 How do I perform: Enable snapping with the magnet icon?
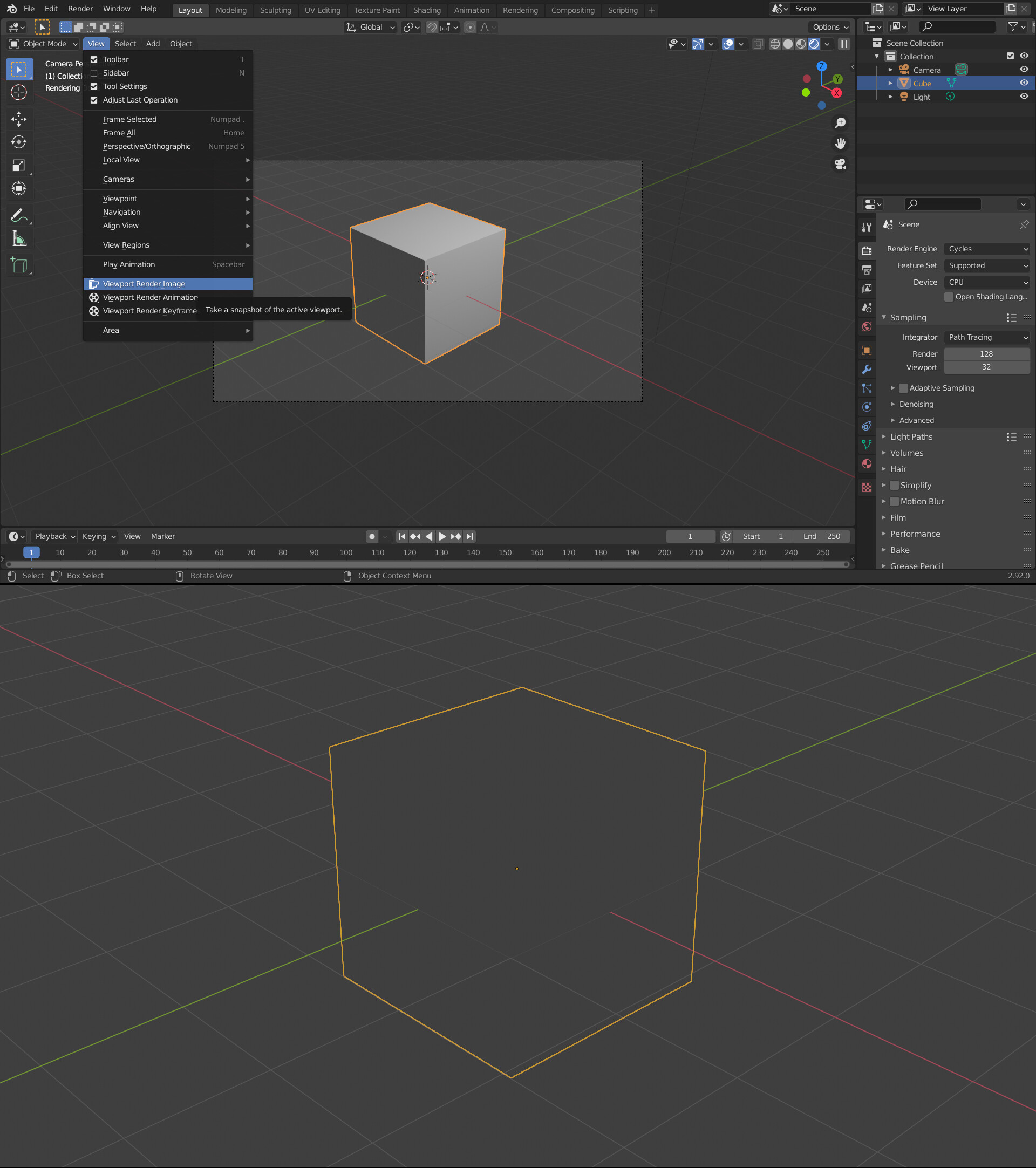click(432, 27)
